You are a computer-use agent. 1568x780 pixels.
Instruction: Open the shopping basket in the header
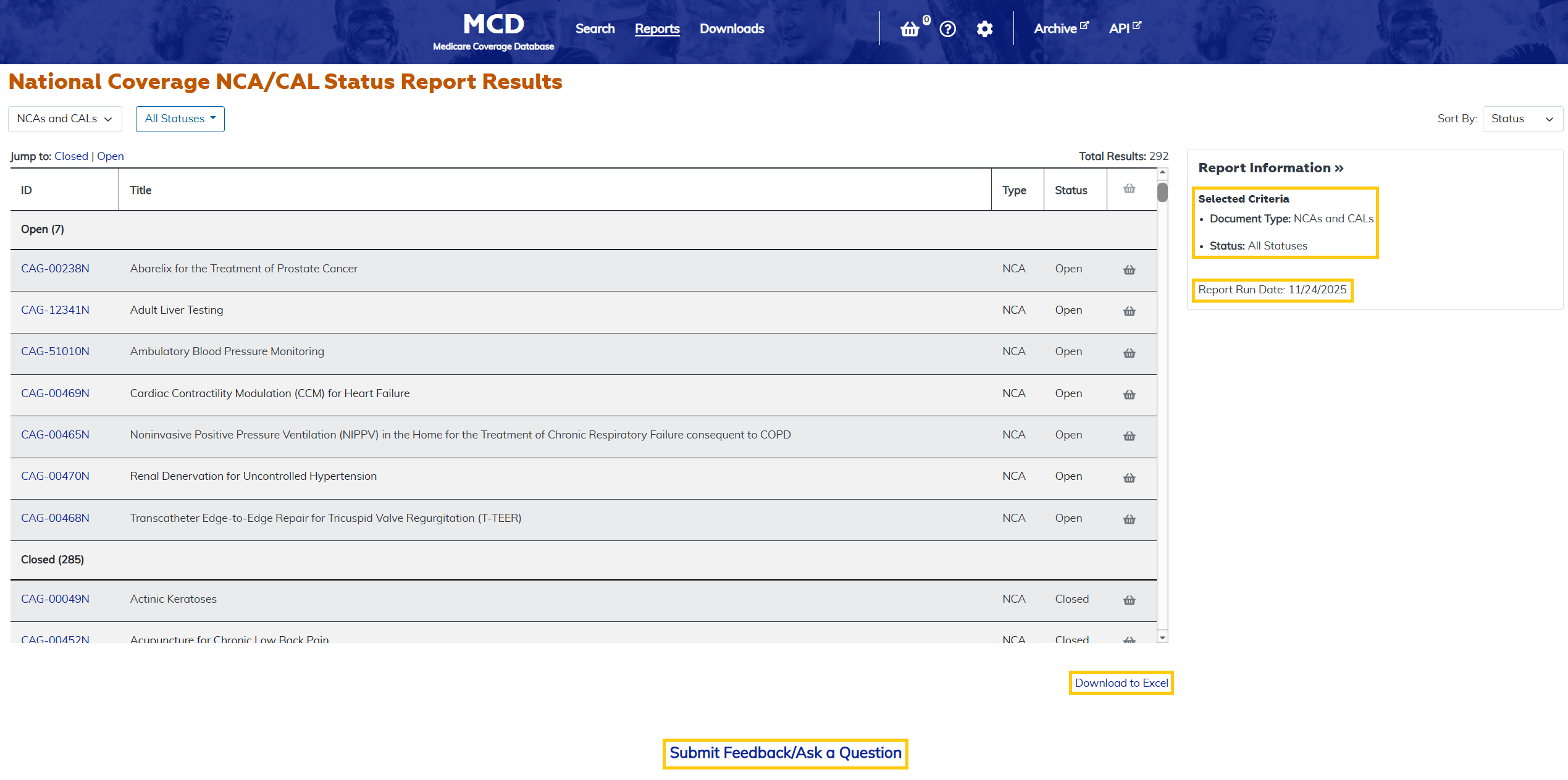[910, 28]
